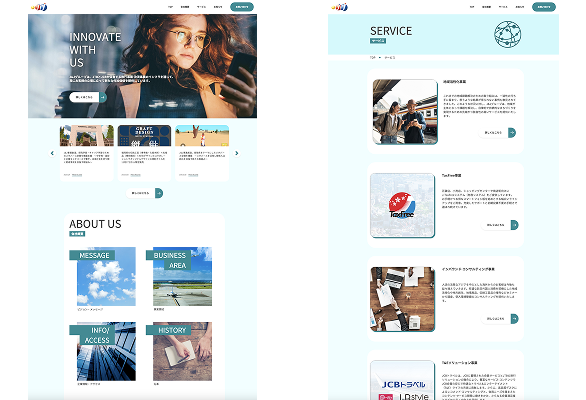Show previous news card with left carousel arrow

coord(52,153)
